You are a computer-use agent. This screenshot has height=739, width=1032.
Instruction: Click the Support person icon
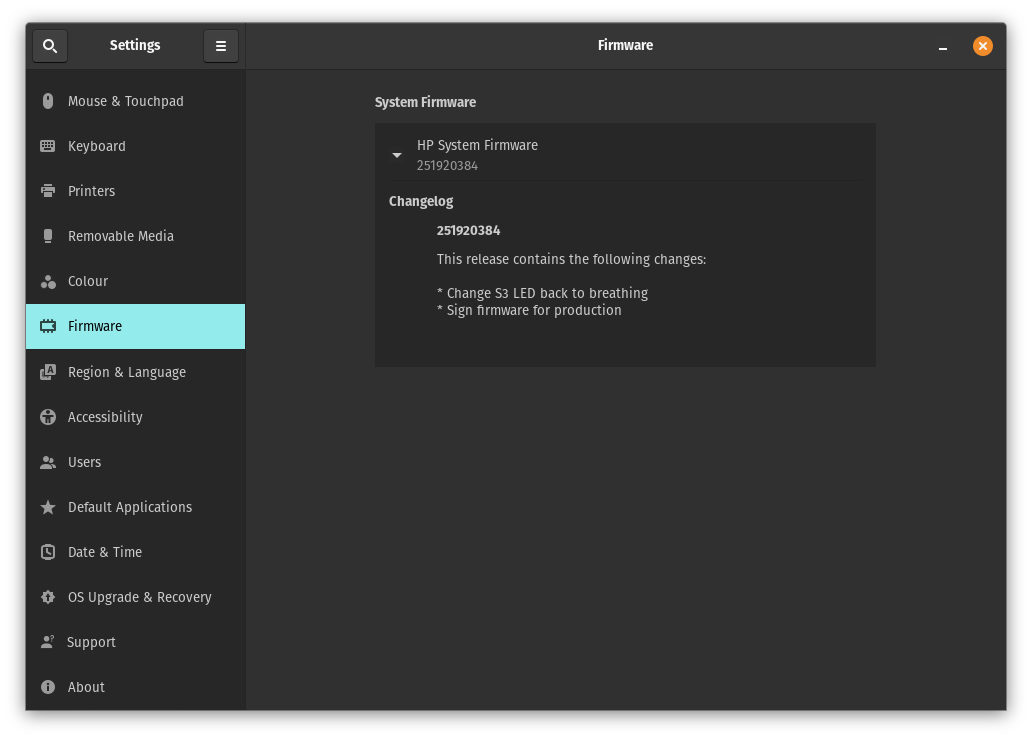pos(47,642)
